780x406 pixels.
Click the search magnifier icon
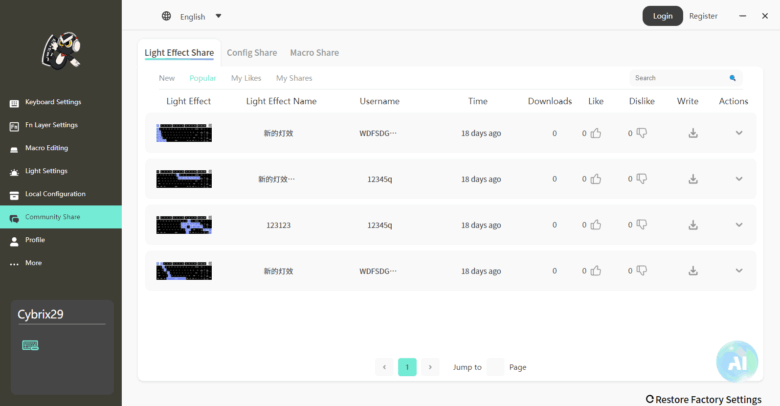pos(733,78)
